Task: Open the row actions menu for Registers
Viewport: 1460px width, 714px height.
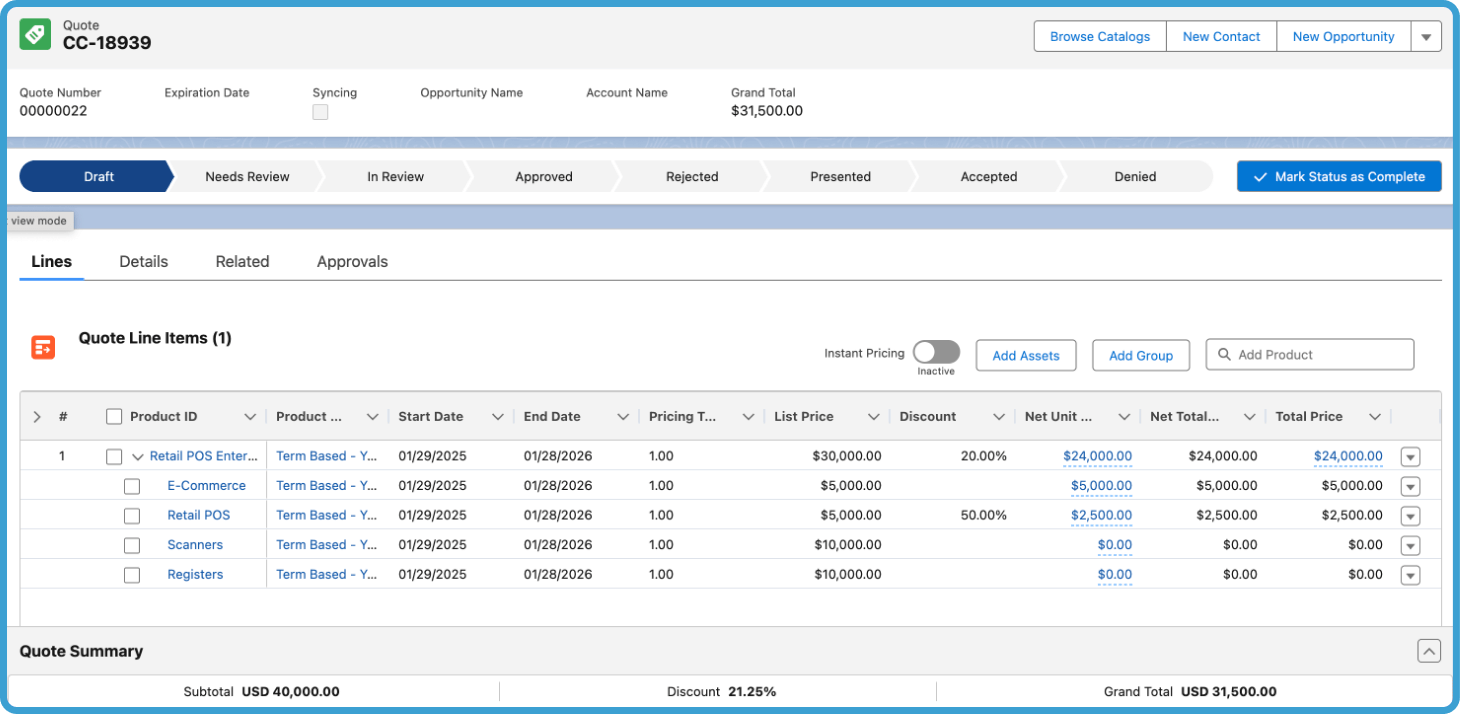Action: click(x=1410, y=574)
